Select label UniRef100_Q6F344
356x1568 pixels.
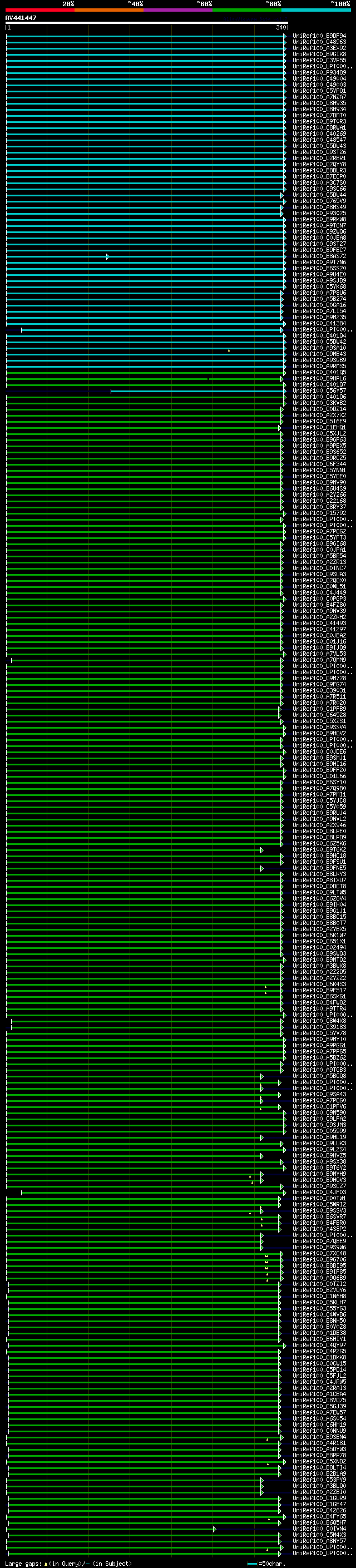point(319,464)
